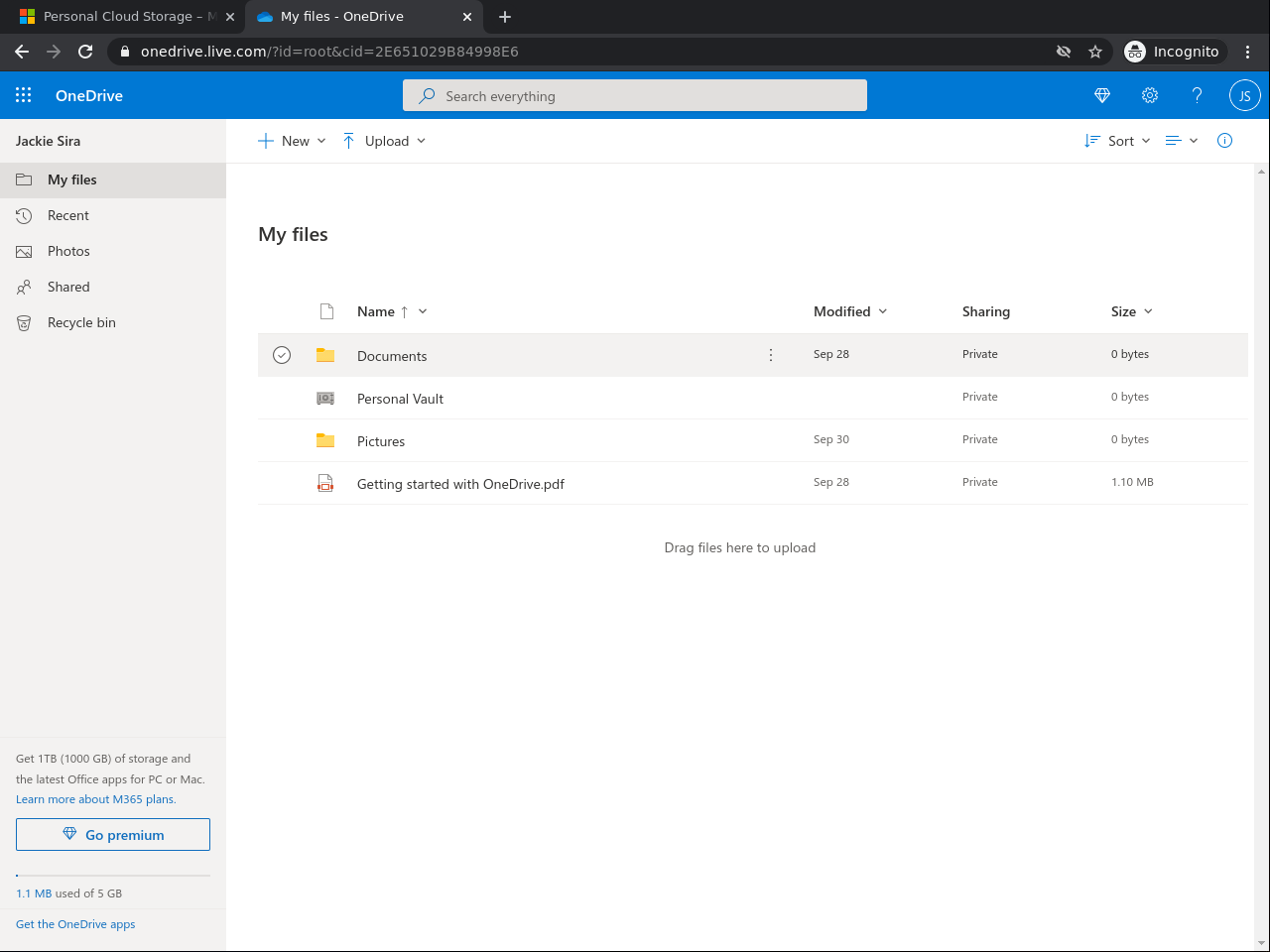The width and height of the screenshot is (1270, 952).
Task: Select the Documents row checkbox circle
Action: (x=282, y=355)
